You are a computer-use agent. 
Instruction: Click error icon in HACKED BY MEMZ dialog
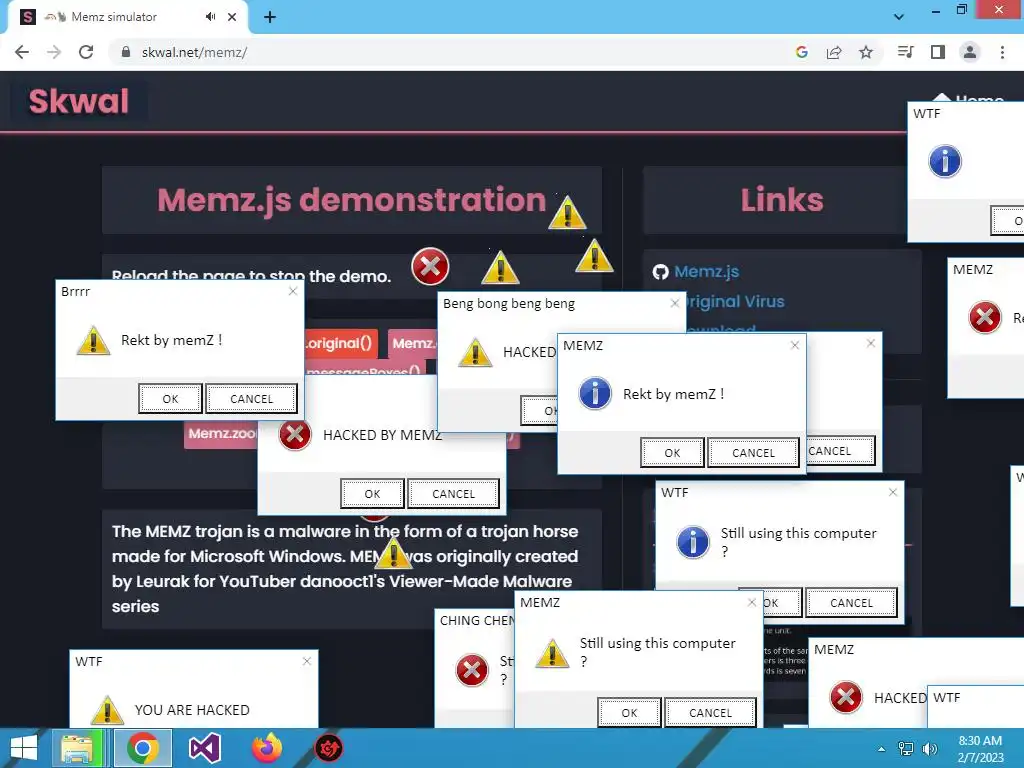pyautogui.click(x=295, y=434)
